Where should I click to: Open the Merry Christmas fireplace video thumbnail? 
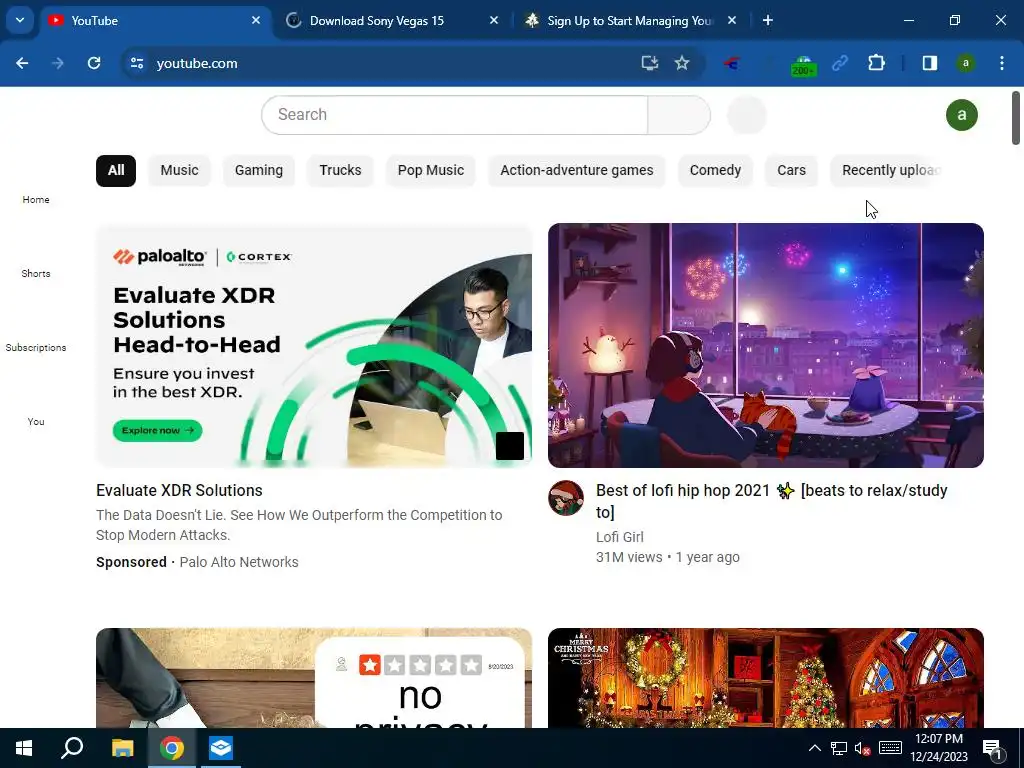[x=765, y=678]
